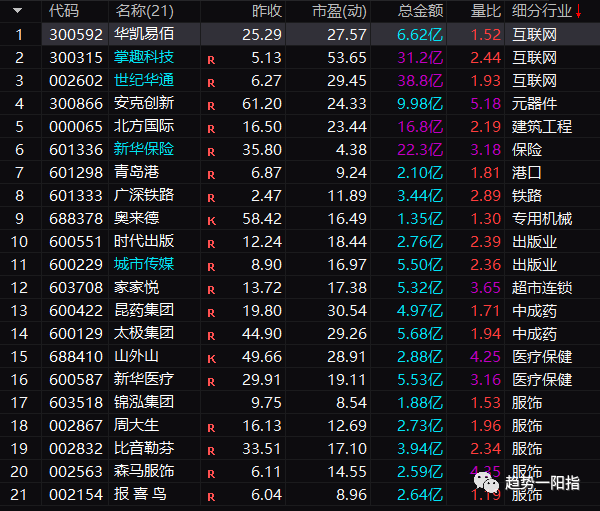Click total amount 38.8亿
This screenshot has width=600, height=511.
[x=420, y=81]
